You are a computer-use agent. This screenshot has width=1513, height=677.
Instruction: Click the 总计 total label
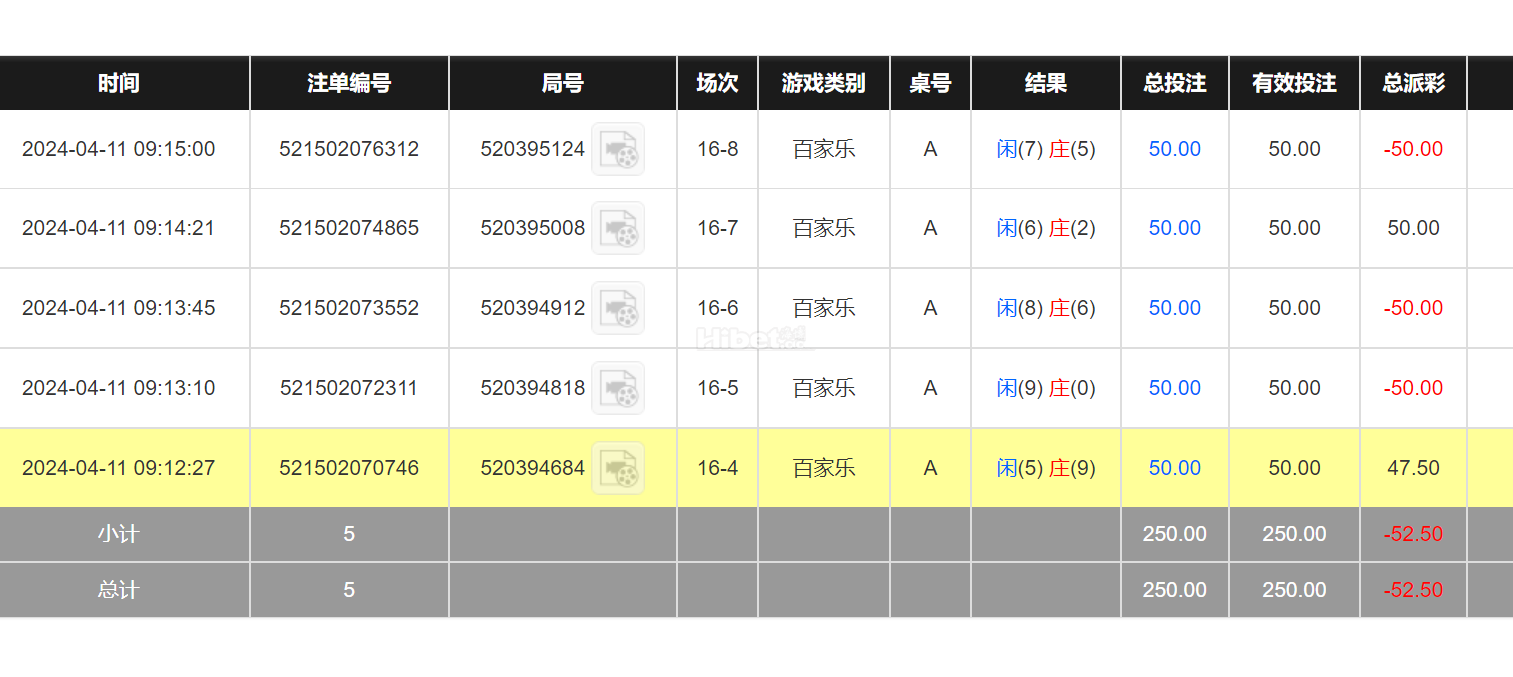point(118,590)
